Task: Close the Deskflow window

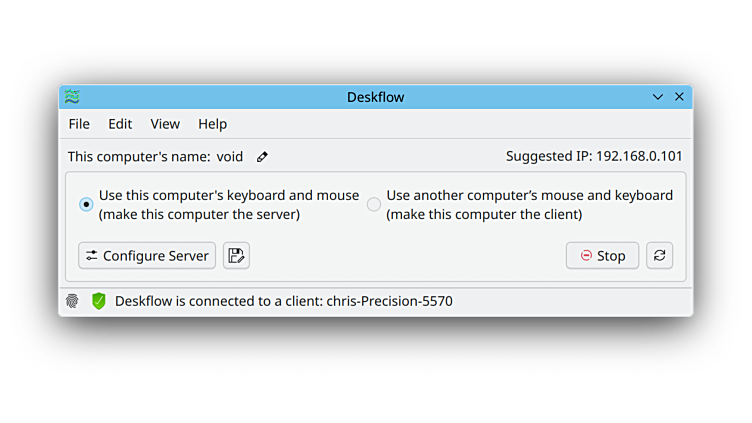Action: coord(680,97)
